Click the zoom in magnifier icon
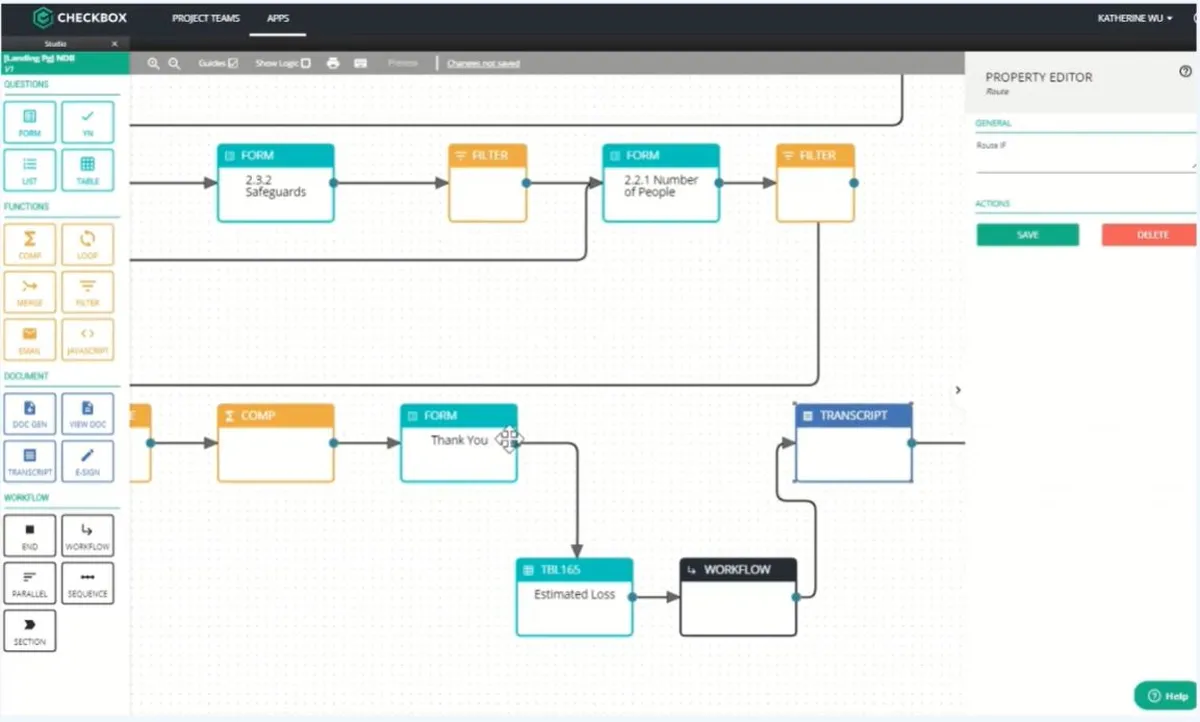 pos(154,63)
